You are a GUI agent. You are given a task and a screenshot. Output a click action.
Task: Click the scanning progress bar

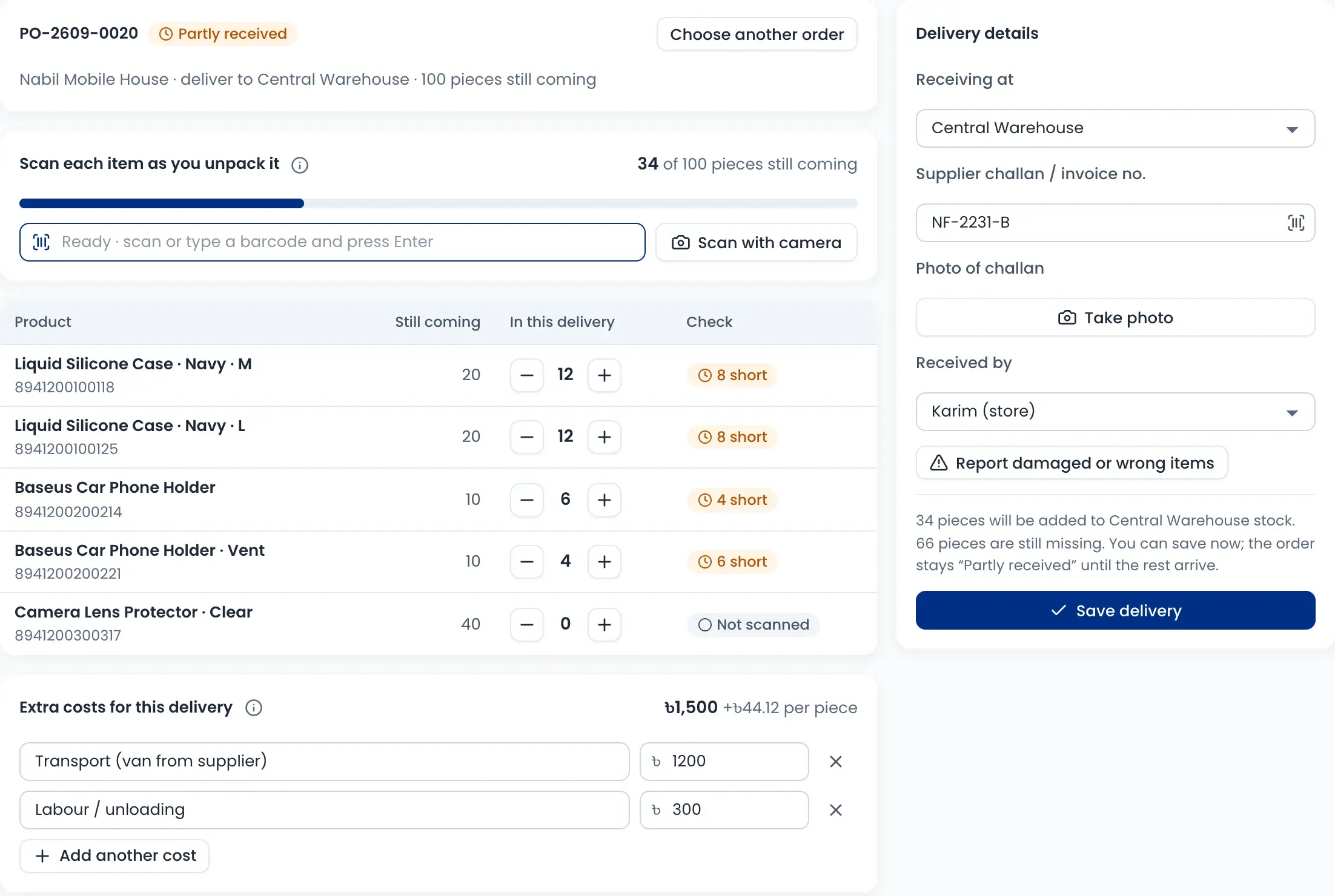point(439,203)
